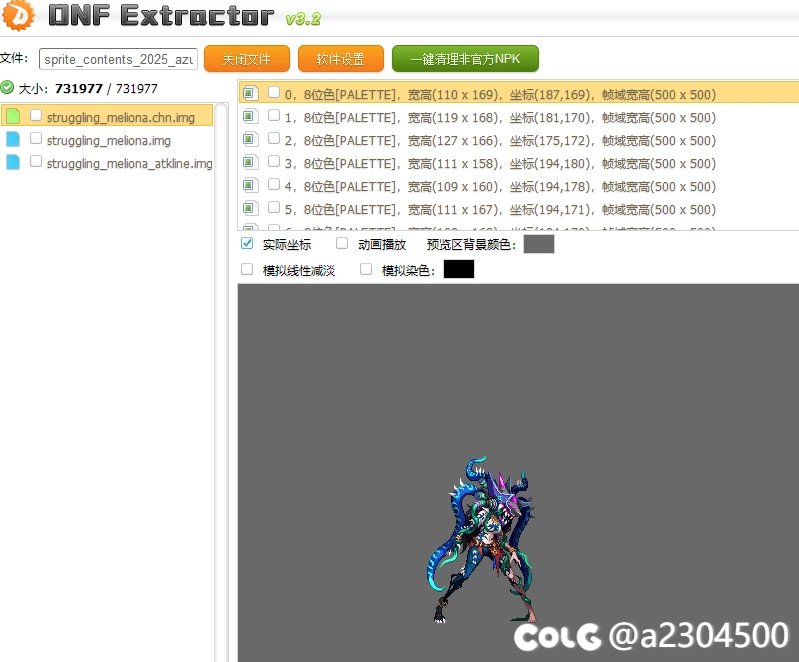Click the image icon of frame 4 row
This screenshot has width=799, height=662.
pos(250,185)
